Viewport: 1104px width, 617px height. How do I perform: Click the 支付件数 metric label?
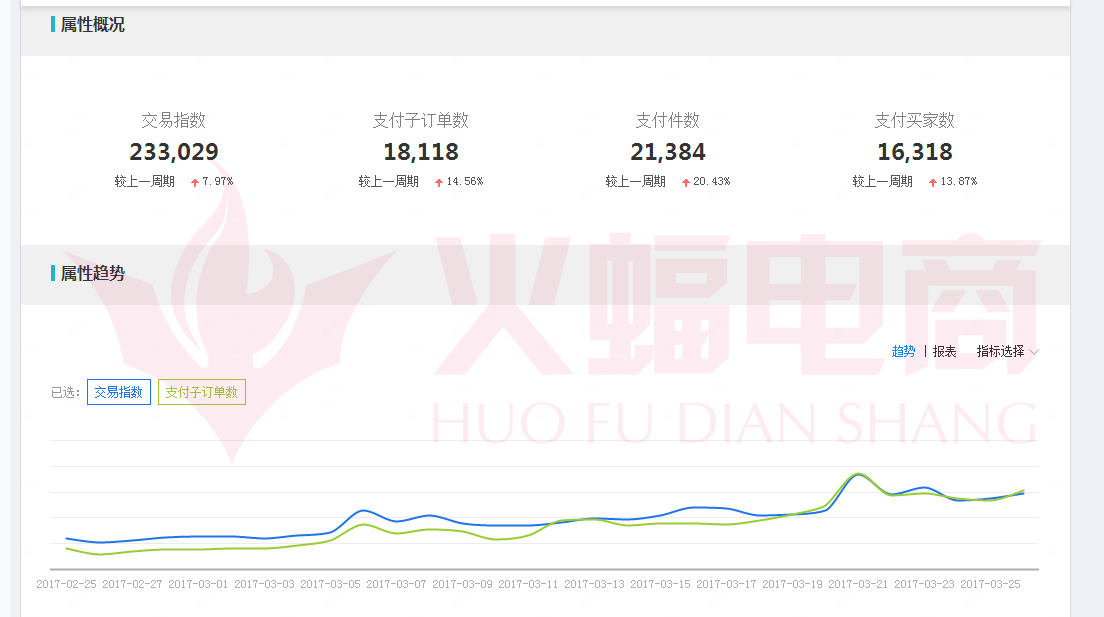668,120
